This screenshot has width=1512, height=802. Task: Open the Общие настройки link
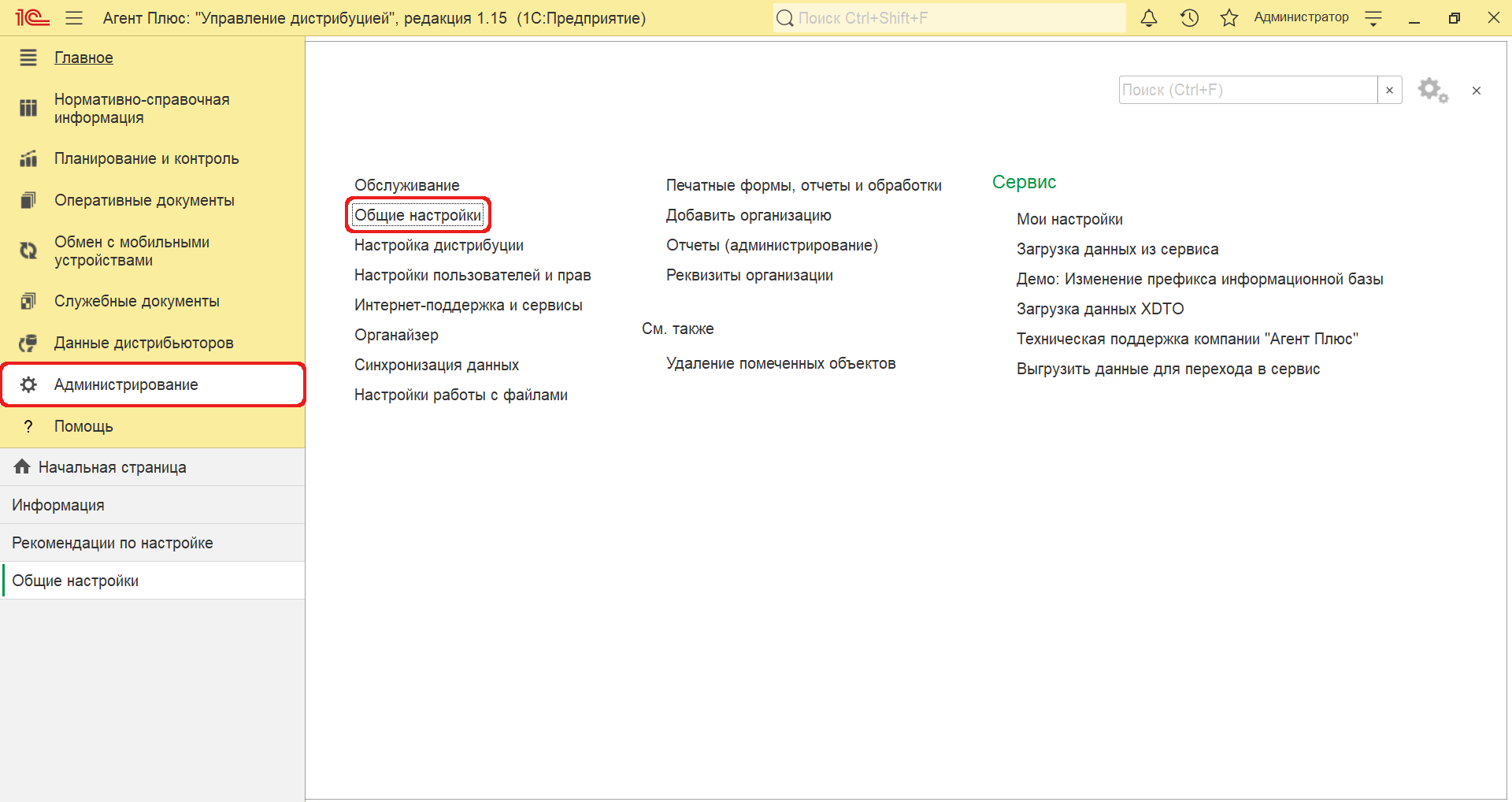(417, 215)
